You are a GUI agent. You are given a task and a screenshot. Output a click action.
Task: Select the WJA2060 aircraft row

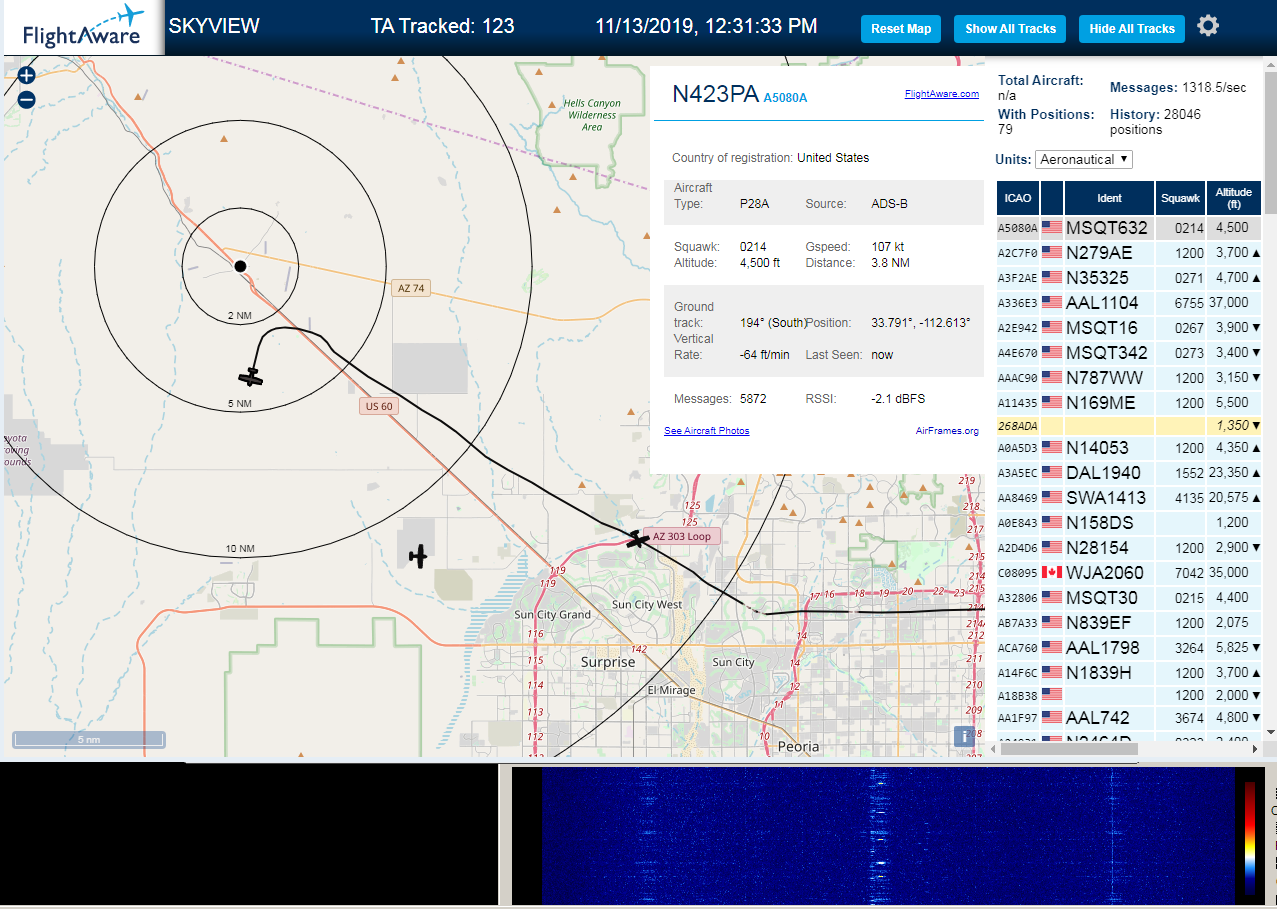coord(1130,572)
